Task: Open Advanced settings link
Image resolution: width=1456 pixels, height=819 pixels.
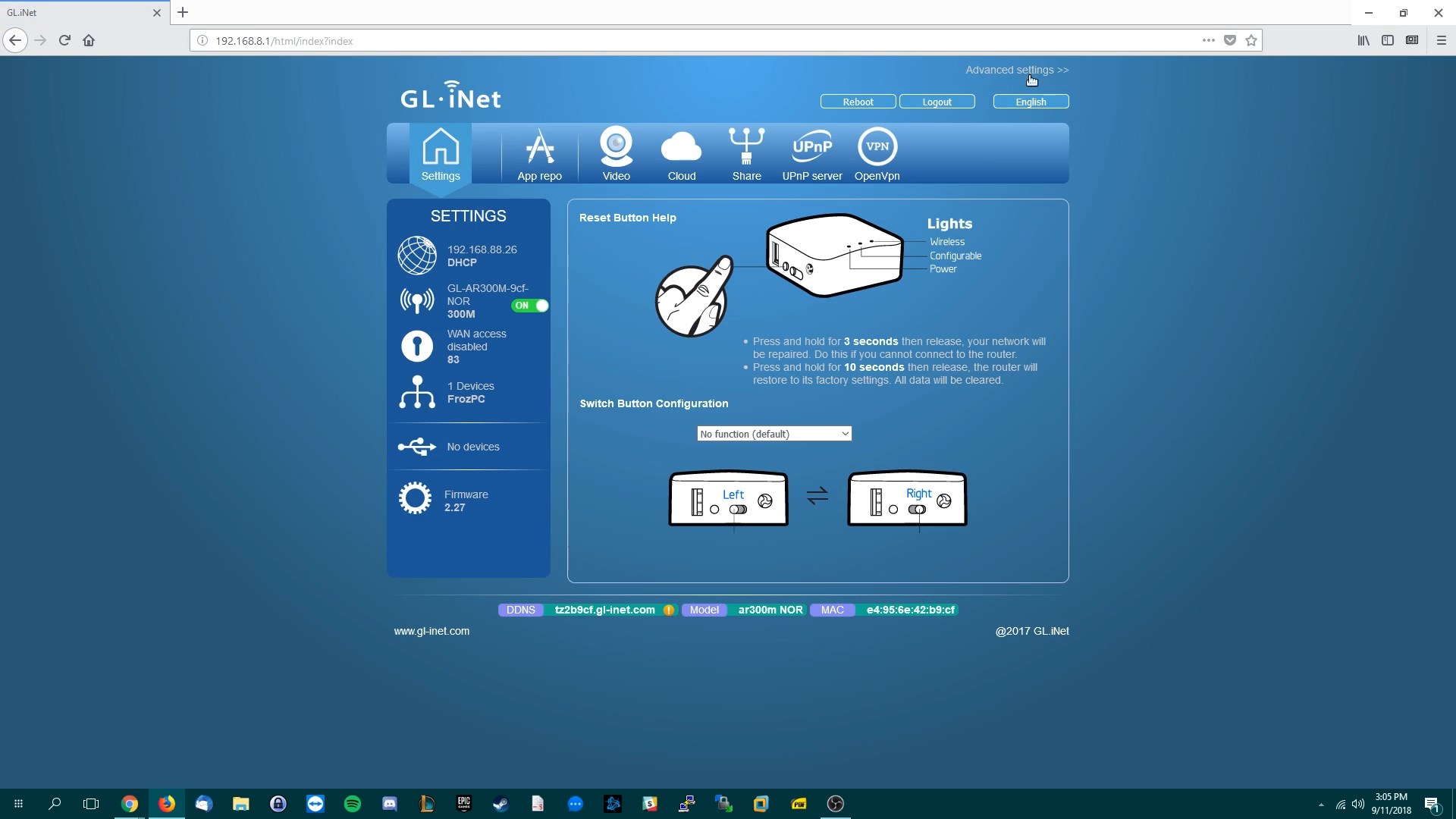Action: [x=1016, y=70]
